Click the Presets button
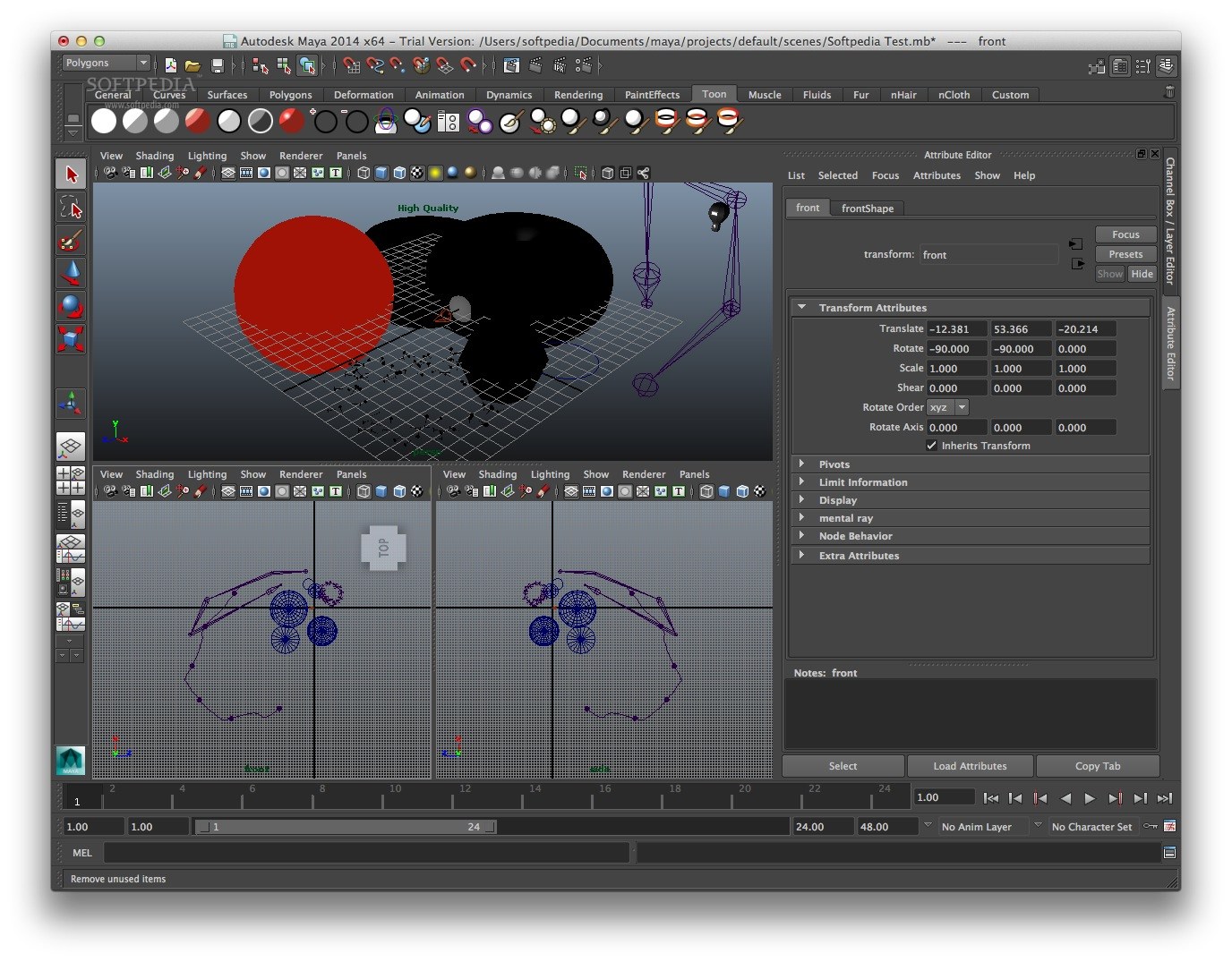The width and height of the screenshot is (1232, 962). tap(1125, 254)
